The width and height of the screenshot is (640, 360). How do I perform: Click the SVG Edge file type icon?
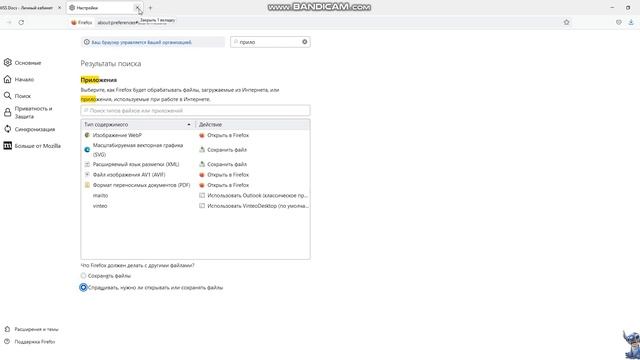tap(87, 150)
